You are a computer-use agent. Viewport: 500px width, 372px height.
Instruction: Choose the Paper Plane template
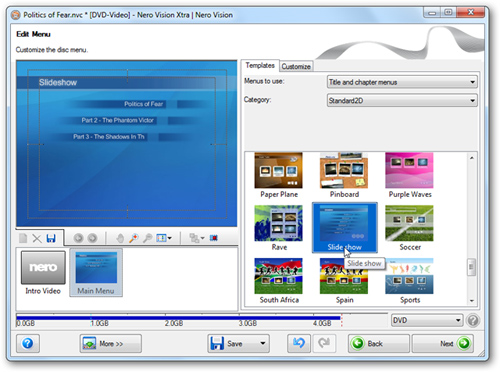tap(279, 175)
